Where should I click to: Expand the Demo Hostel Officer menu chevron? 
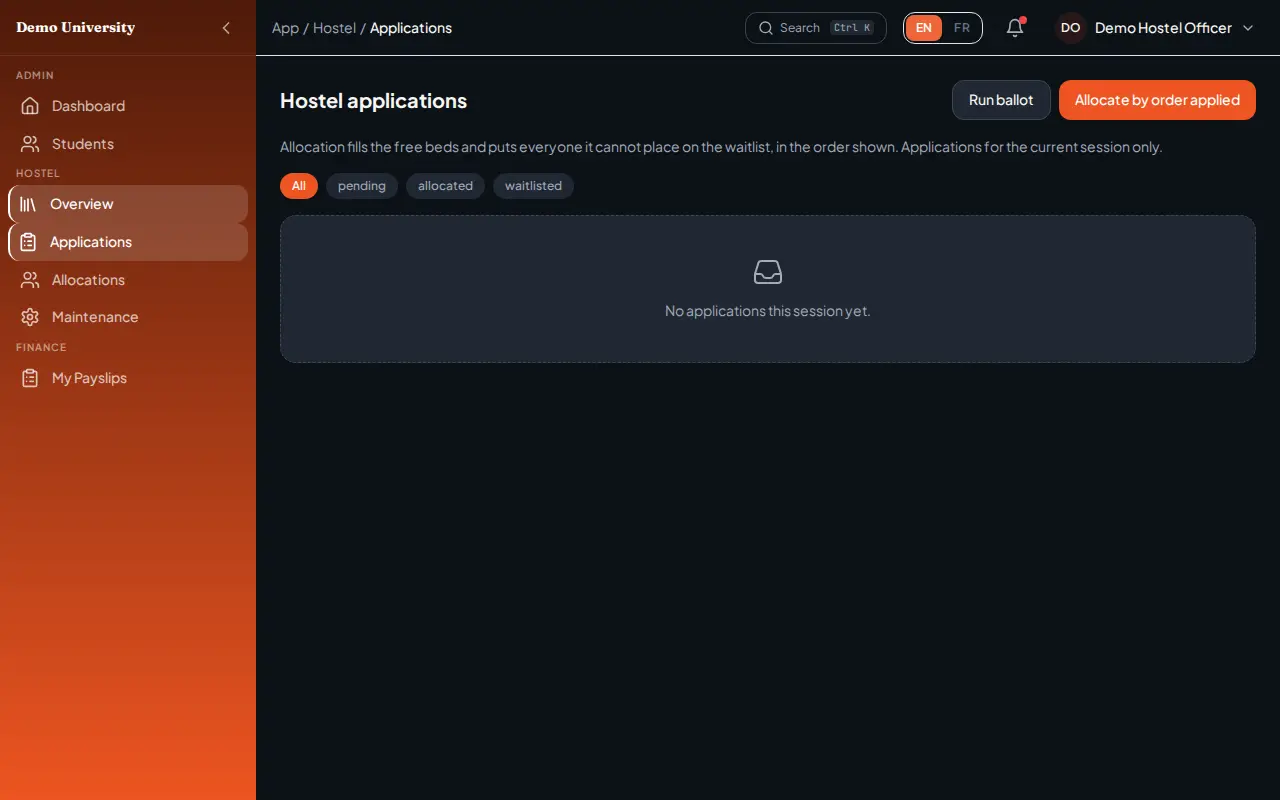[1248, 28]
